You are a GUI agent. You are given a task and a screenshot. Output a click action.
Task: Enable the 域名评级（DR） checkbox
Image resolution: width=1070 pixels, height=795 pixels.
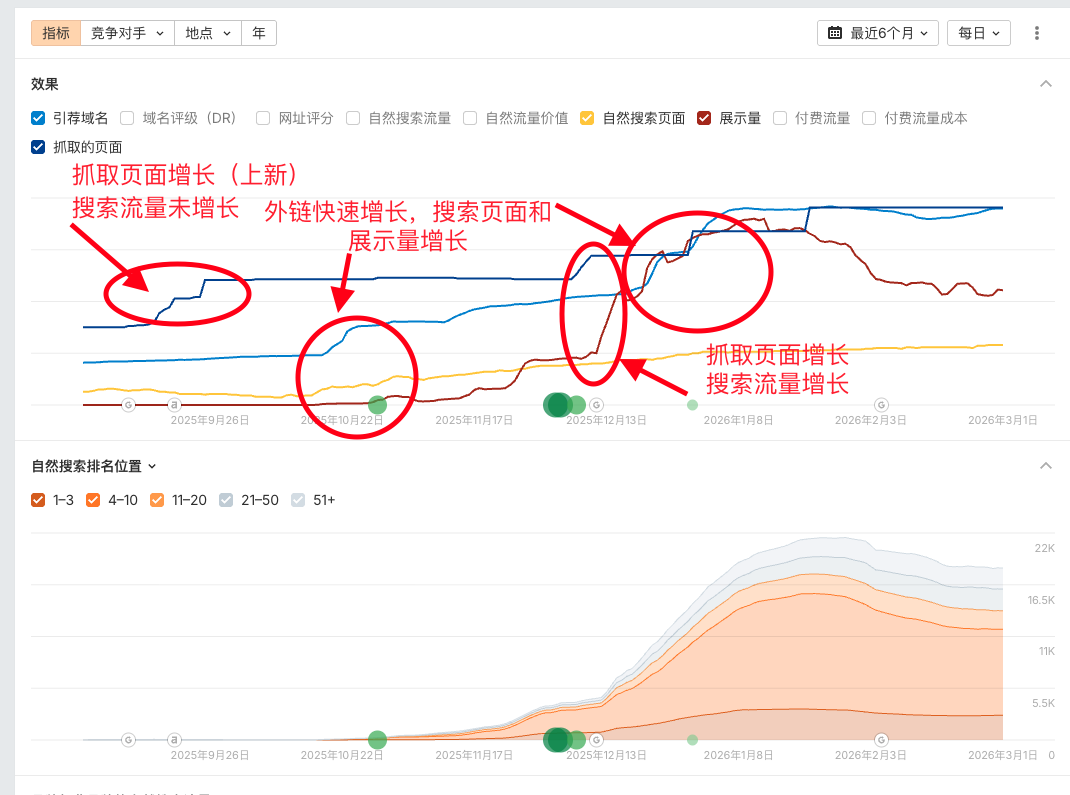127,118
